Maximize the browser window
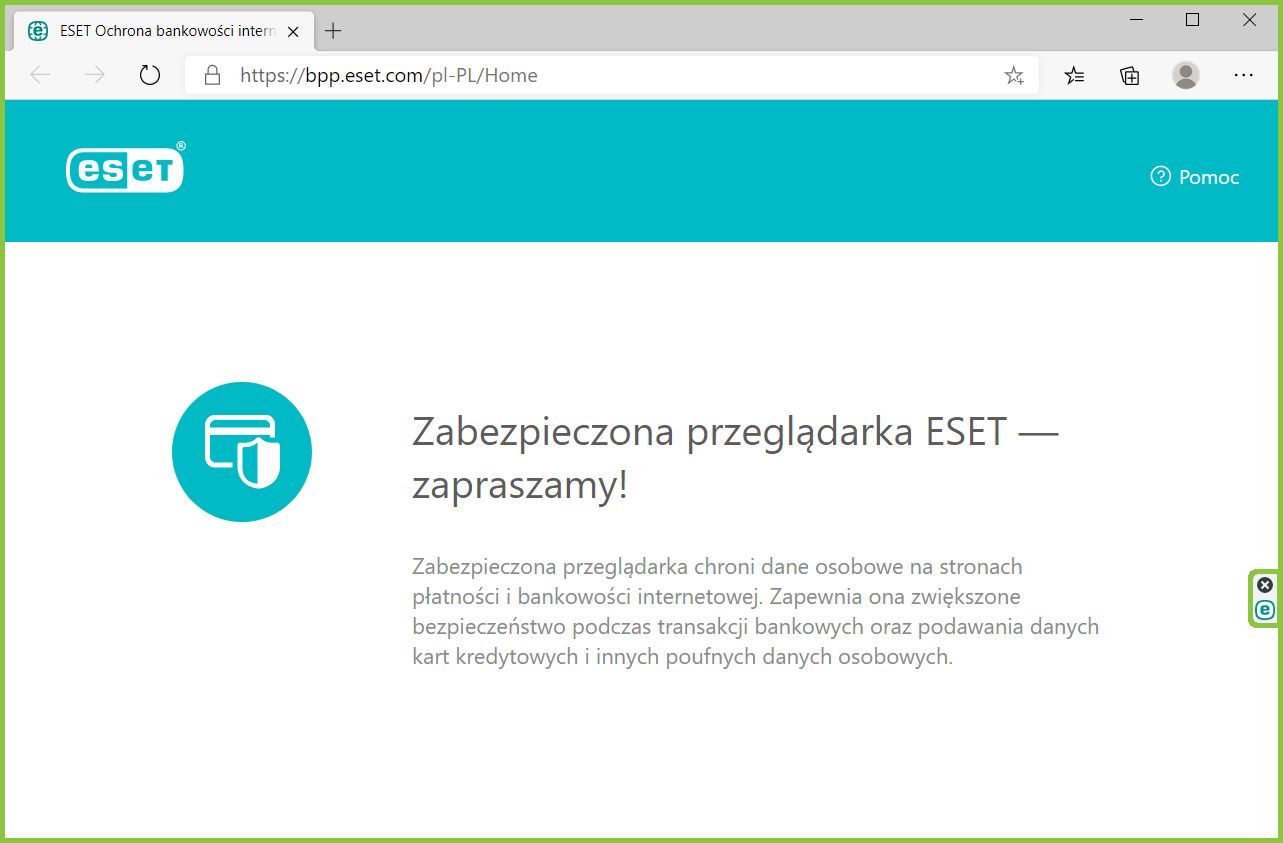The image size is (1283, 843). pos(1192,20)
